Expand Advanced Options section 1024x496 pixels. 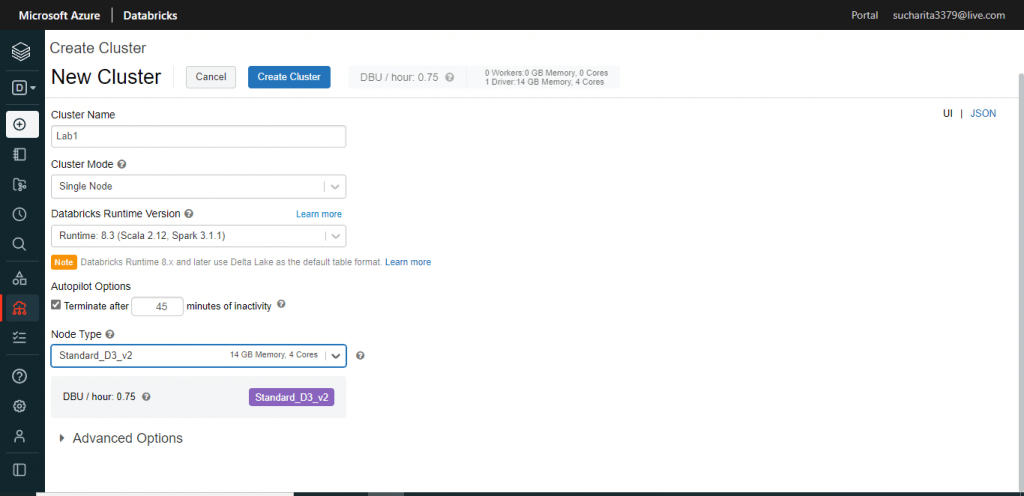pyautogui.click(x=121, y=438)
